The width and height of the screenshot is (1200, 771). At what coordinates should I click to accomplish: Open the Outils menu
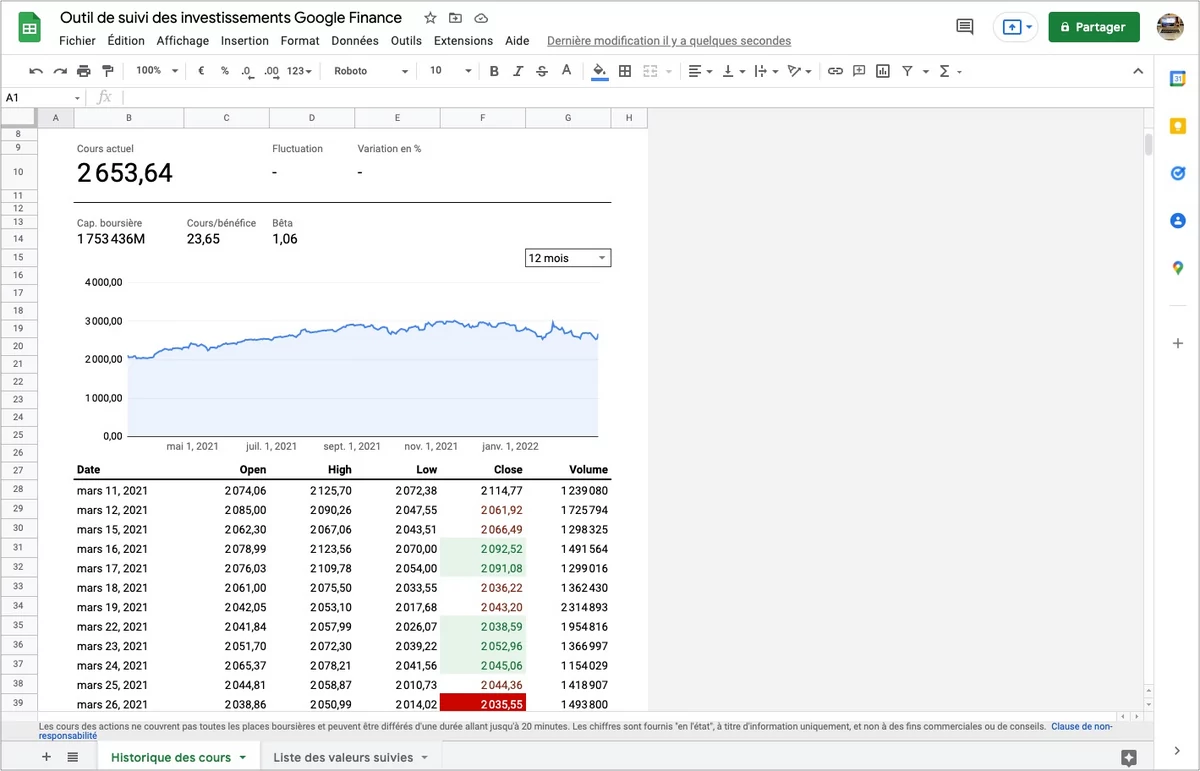(x=406, y=41)
